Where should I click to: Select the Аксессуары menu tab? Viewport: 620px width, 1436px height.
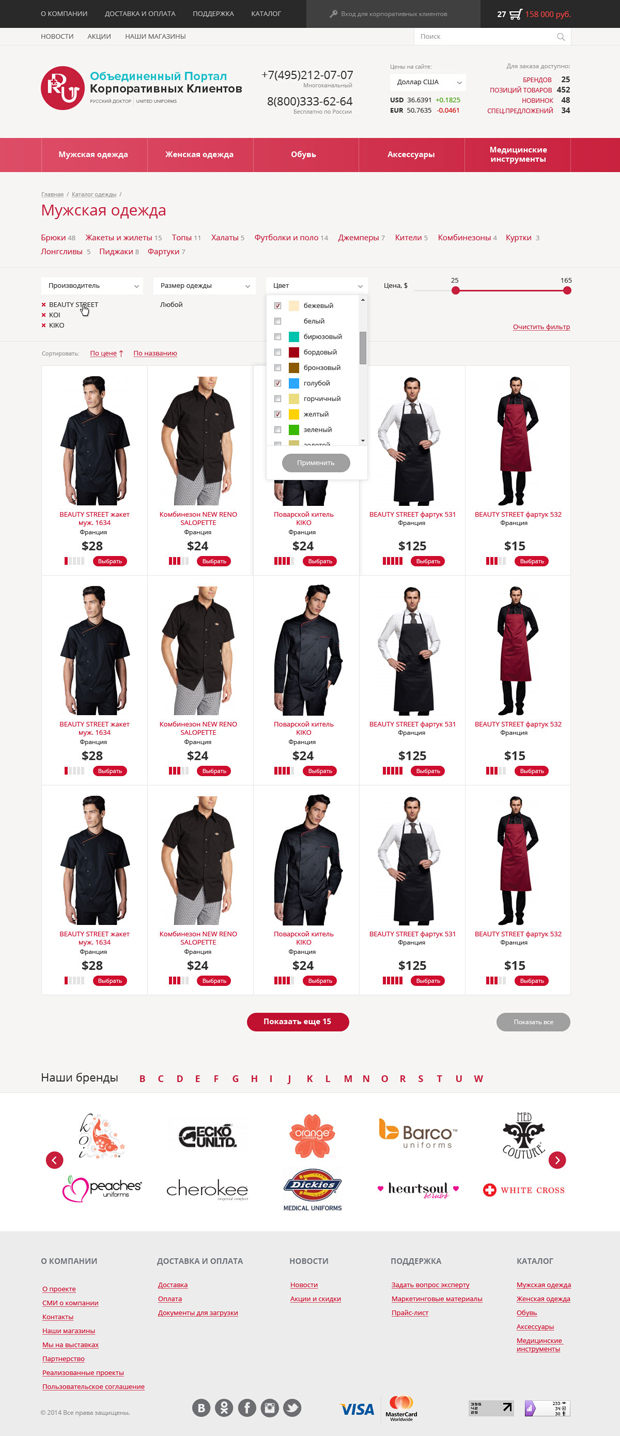point(411,155)
